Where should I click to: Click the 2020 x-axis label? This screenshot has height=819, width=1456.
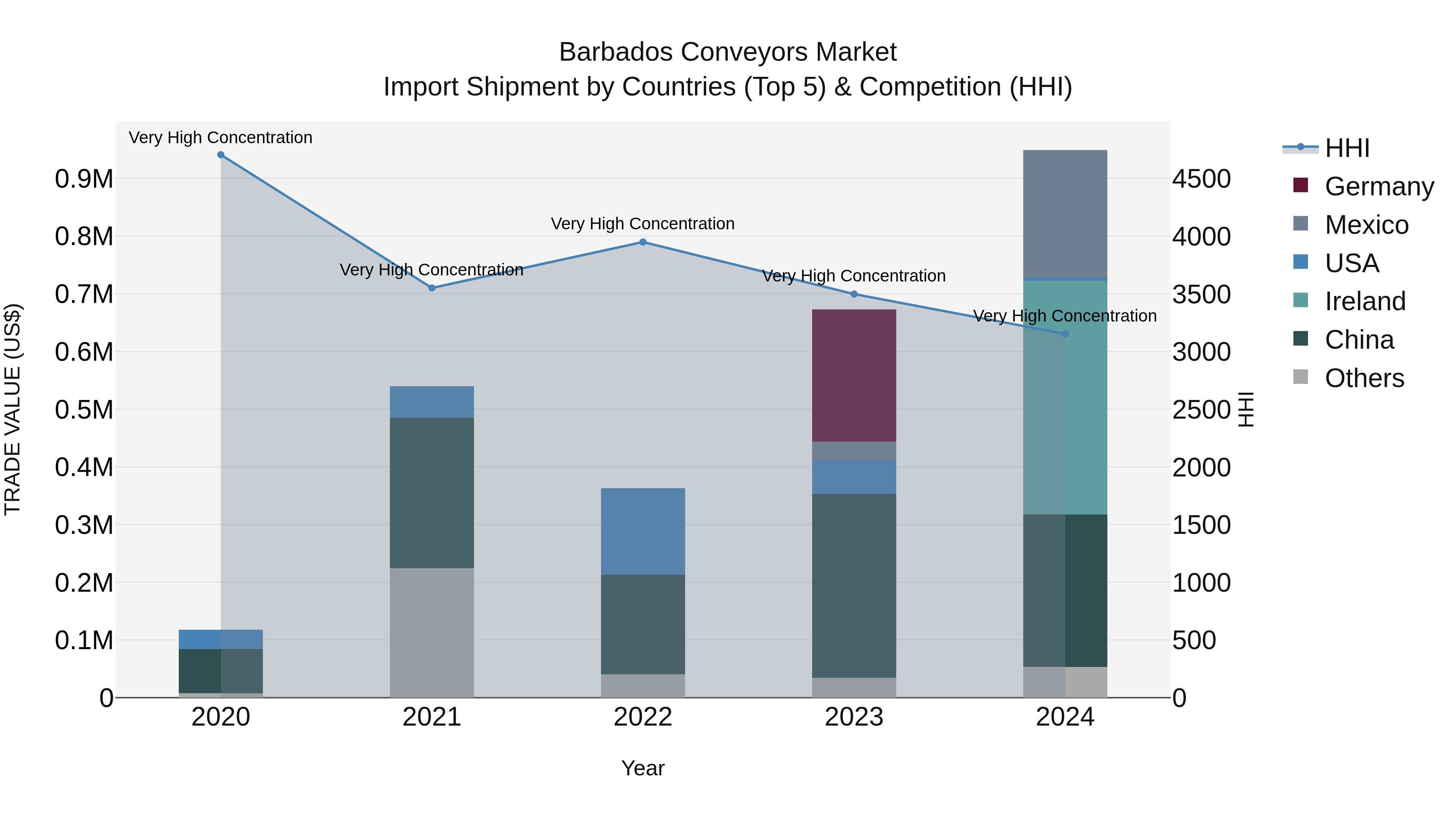coord(221,717)
